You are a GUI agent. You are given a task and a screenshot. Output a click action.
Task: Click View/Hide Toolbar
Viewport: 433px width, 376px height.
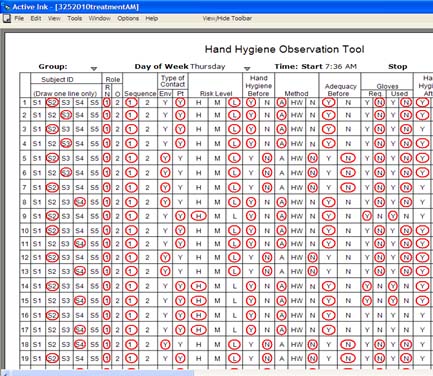227,19
